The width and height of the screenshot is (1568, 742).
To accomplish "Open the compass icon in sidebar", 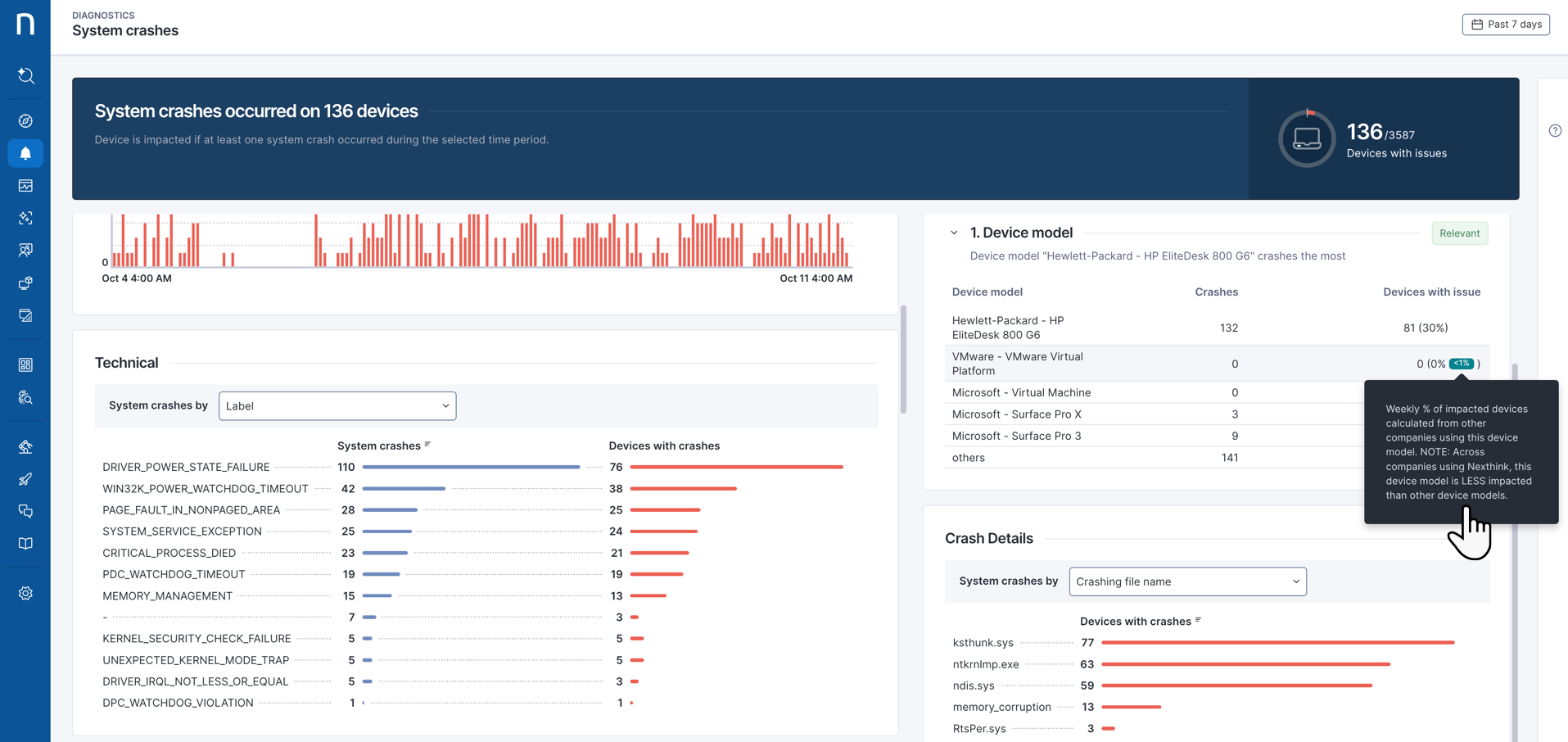I will click(25, 121).
